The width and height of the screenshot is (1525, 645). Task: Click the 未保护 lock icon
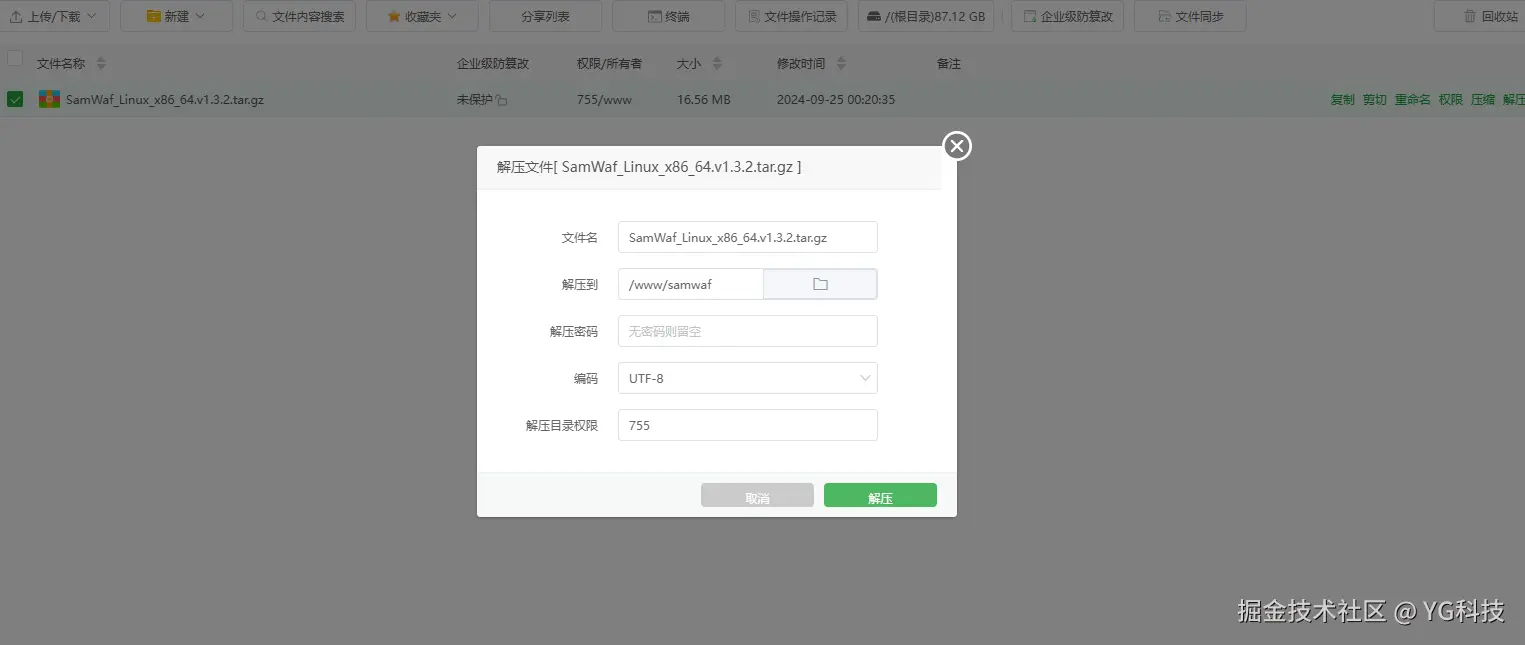pyautogui.click(x=502, y=101)
